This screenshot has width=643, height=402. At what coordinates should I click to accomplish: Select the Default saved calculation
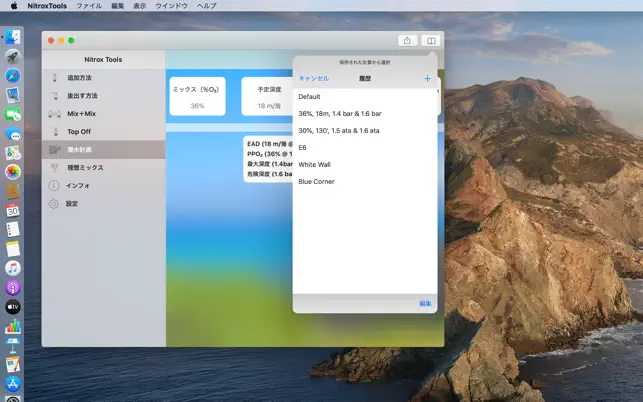coord(365,97)
